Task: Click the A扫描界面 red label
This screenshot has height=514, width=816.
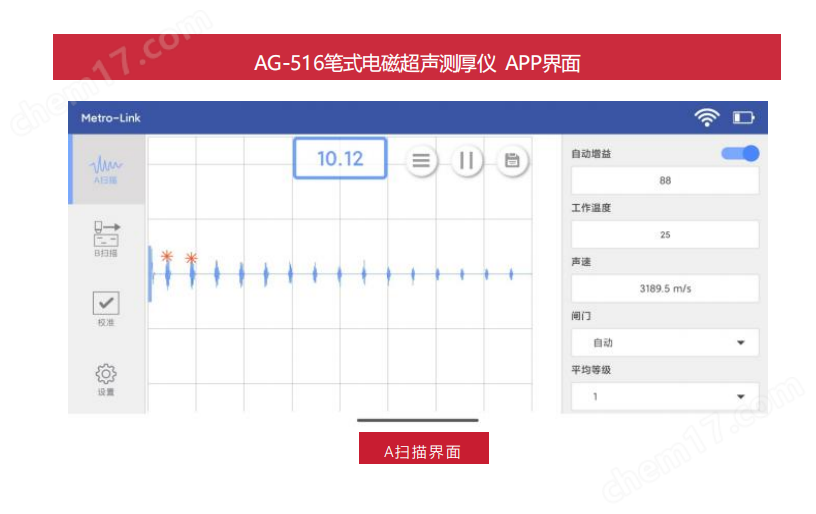Action: pos(424,448)
